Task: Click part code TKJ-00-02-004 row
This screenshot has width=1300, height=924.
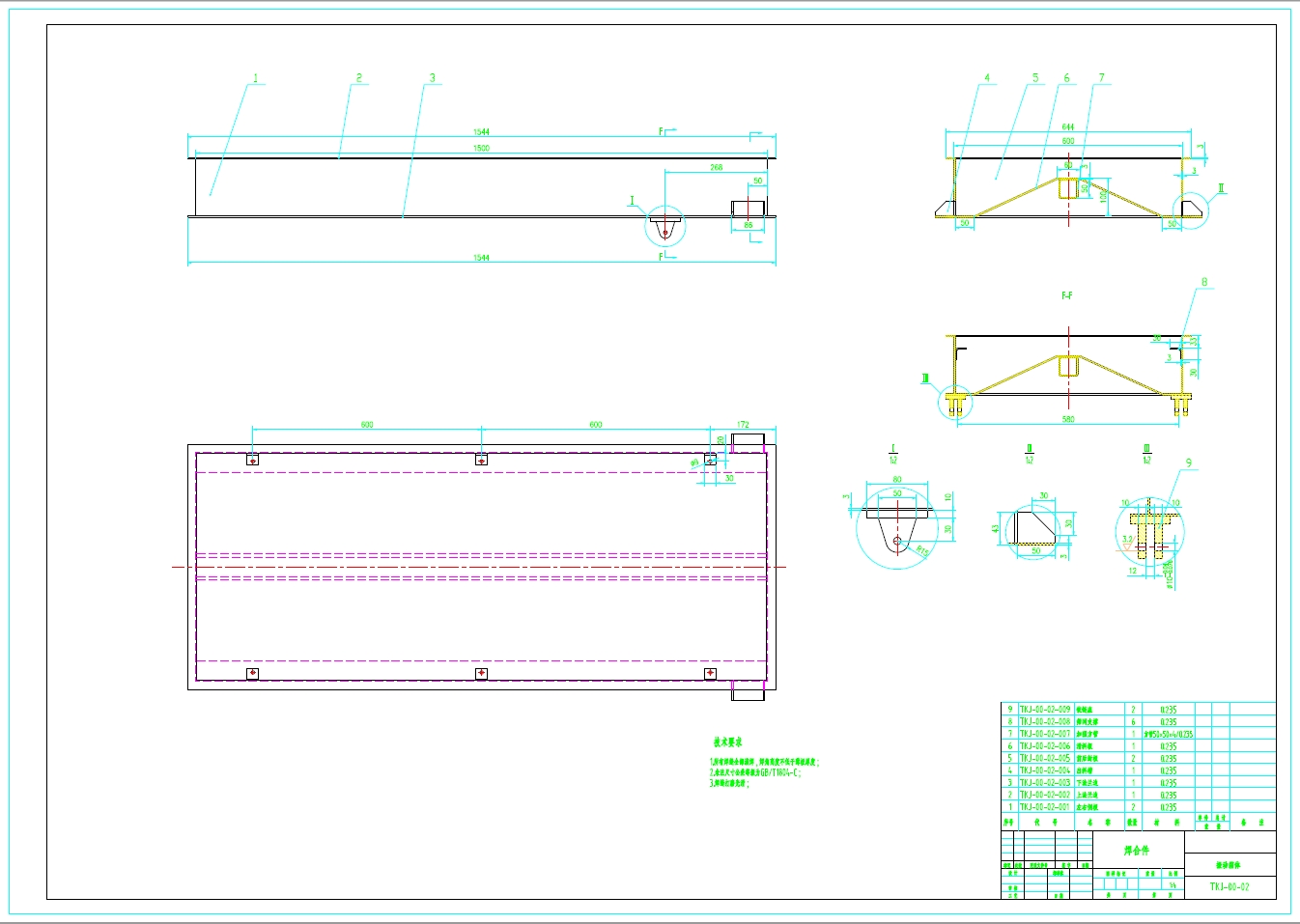Action: point(1045,770)
